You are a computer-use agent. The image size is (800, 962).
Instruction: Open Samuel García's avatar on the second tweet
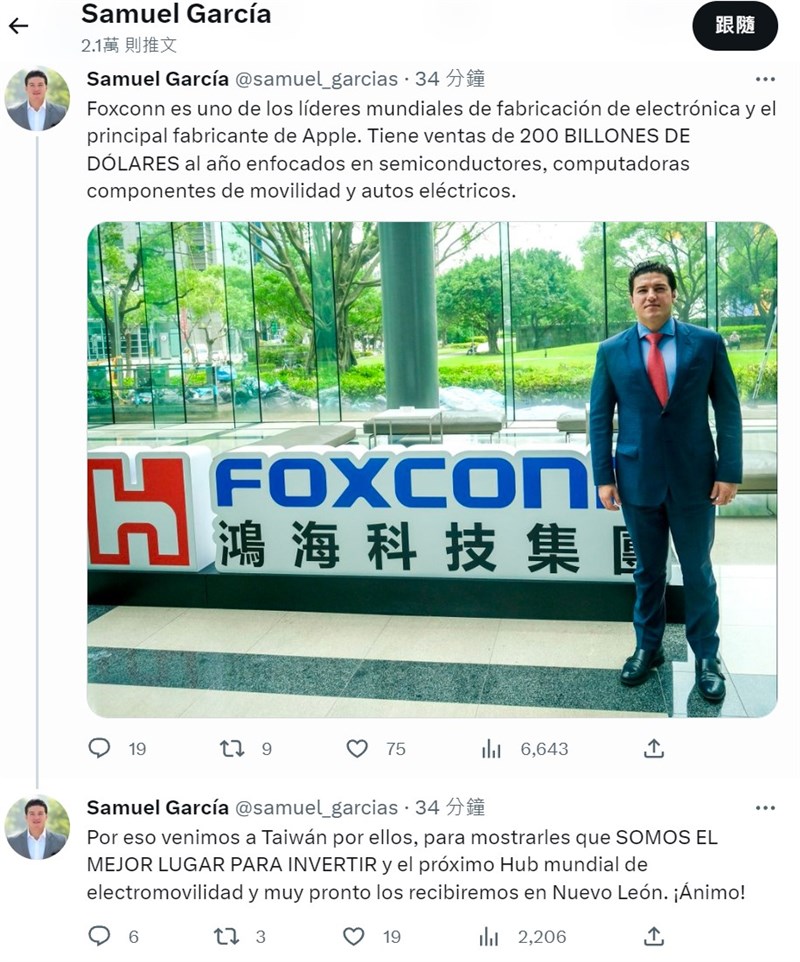37,828
